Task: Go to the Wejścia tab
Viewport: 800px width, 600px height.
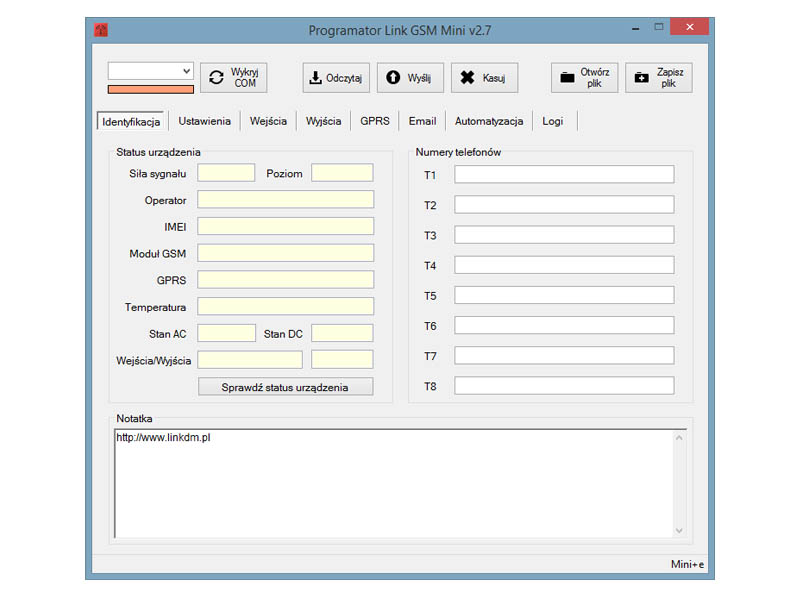Action: 268,121
